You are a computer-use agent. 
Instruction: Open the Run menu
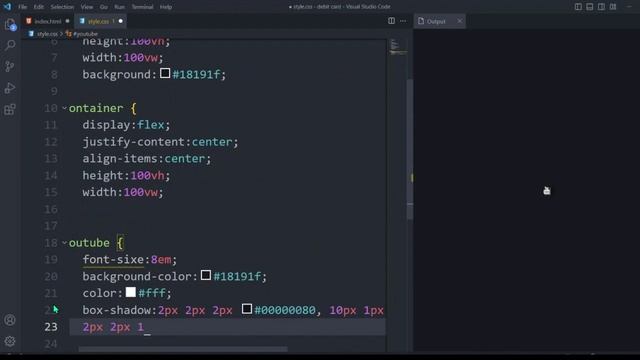click(x=120, y=7)
